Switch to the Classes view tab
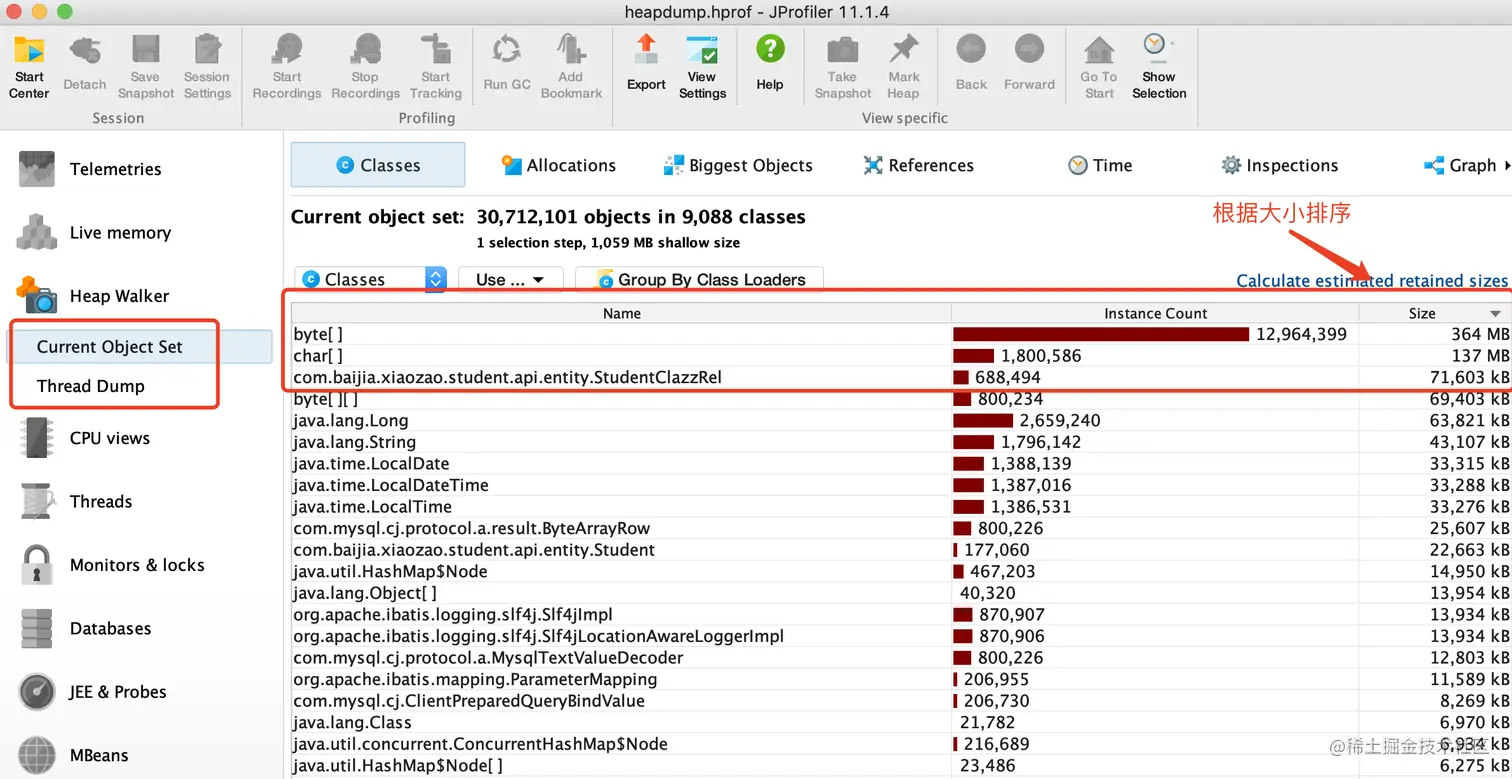 click(378, 165)
